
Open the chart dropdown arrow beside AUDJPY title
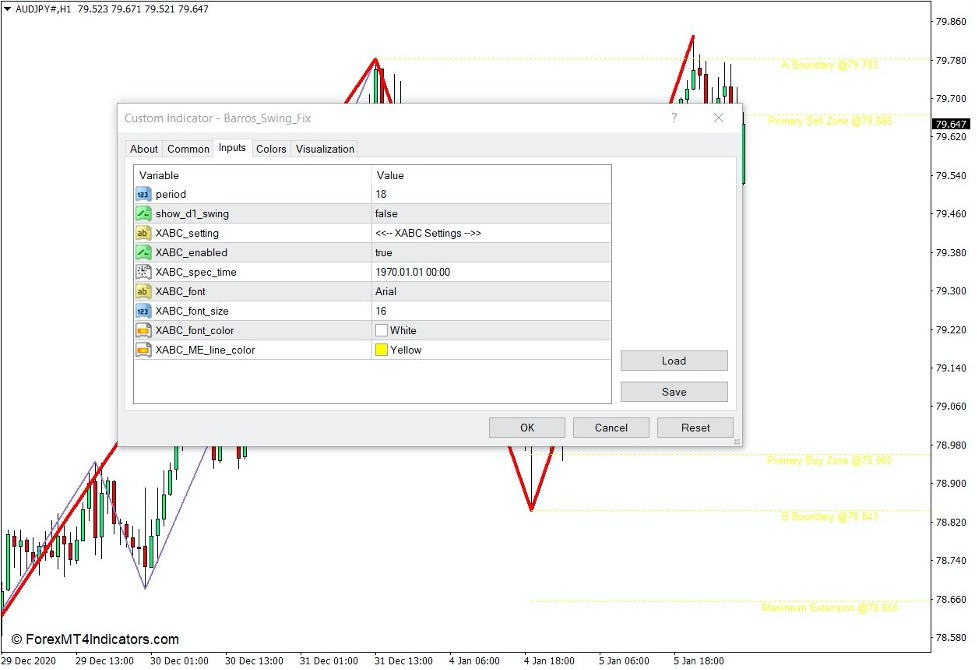tap(10, 7)
